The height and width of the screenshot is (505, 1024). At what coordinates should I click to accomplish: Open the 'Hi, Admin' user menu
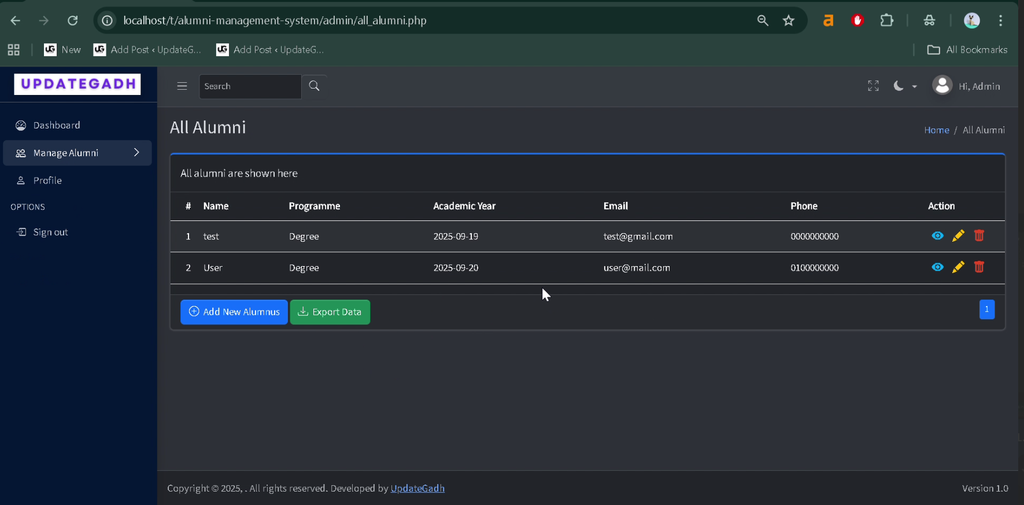click(x=979, y=86)
